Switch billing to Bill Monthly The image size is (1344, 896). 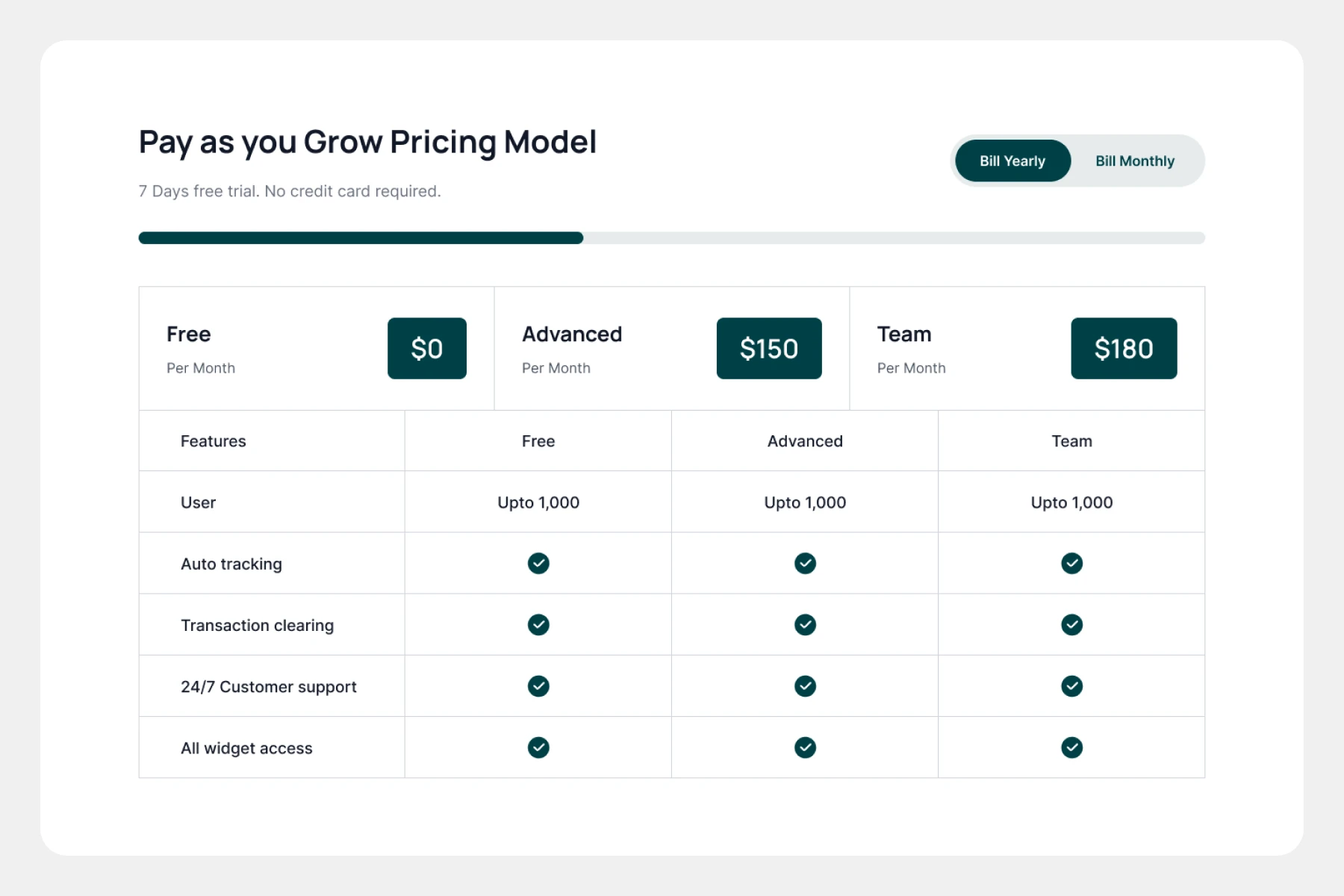click(1134, 161)
